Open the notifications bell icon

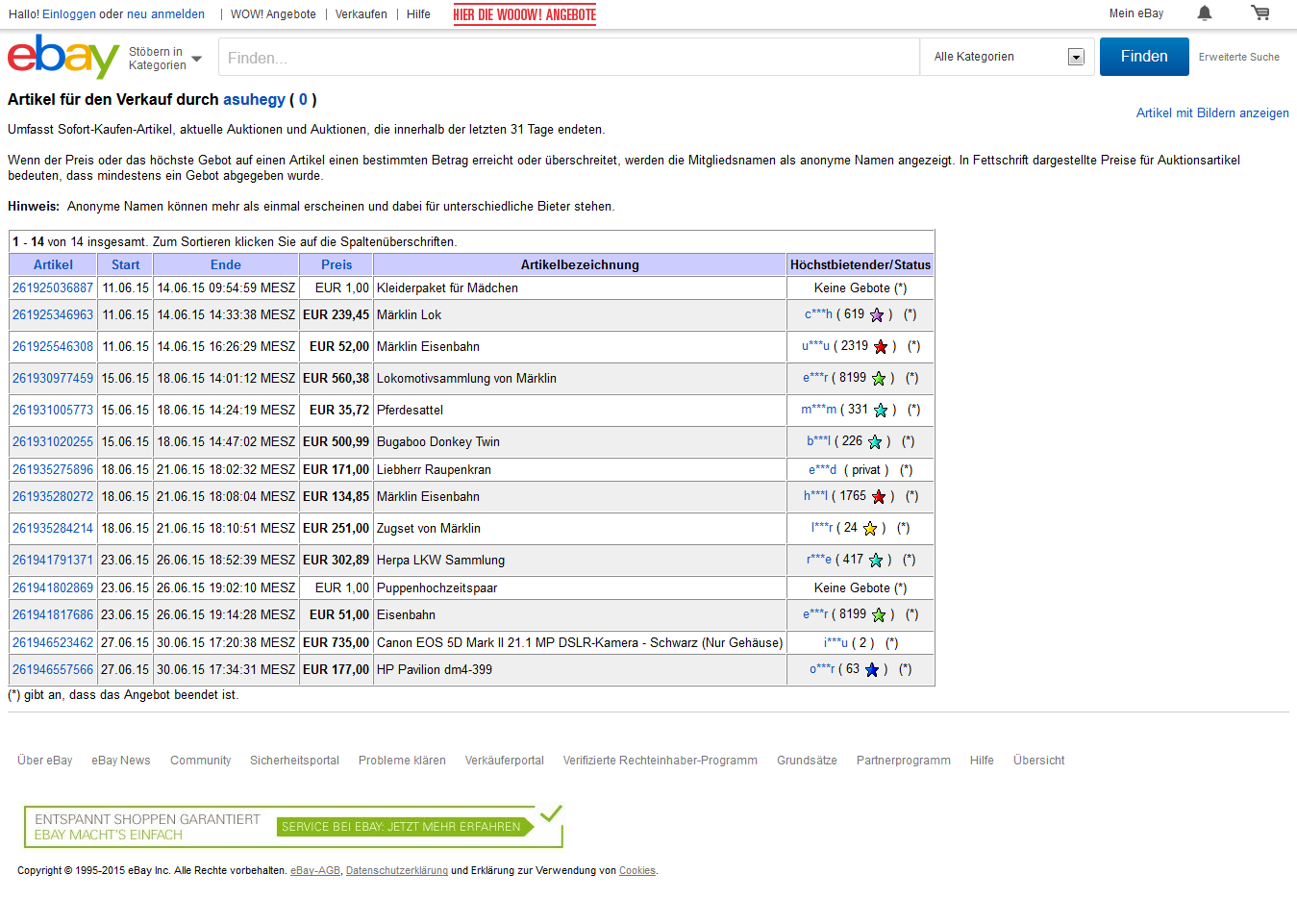[x=1205, y=13]
